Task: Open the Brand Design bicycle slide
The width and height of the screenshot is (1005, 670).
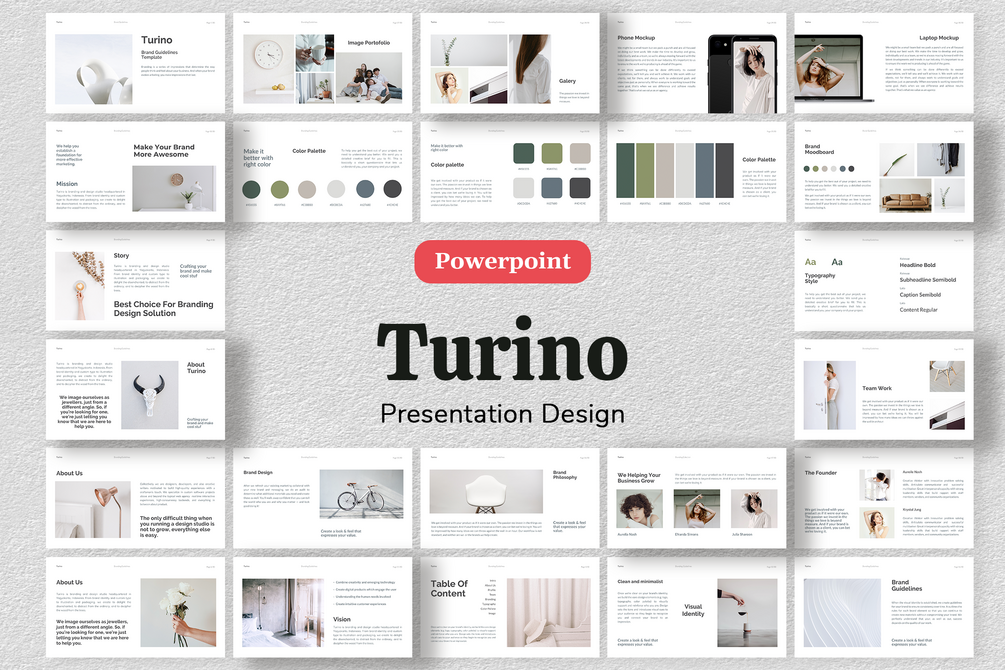Action: pyautogui.click(x=322, y=498)
